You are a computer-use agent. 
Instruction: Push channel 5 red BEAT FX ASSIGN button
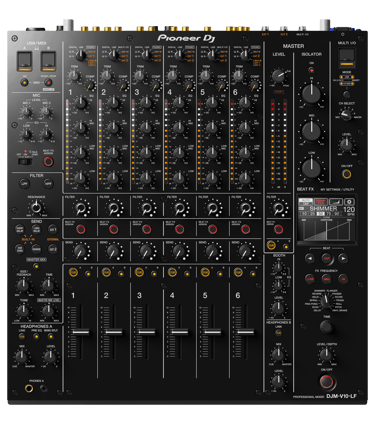213,229
